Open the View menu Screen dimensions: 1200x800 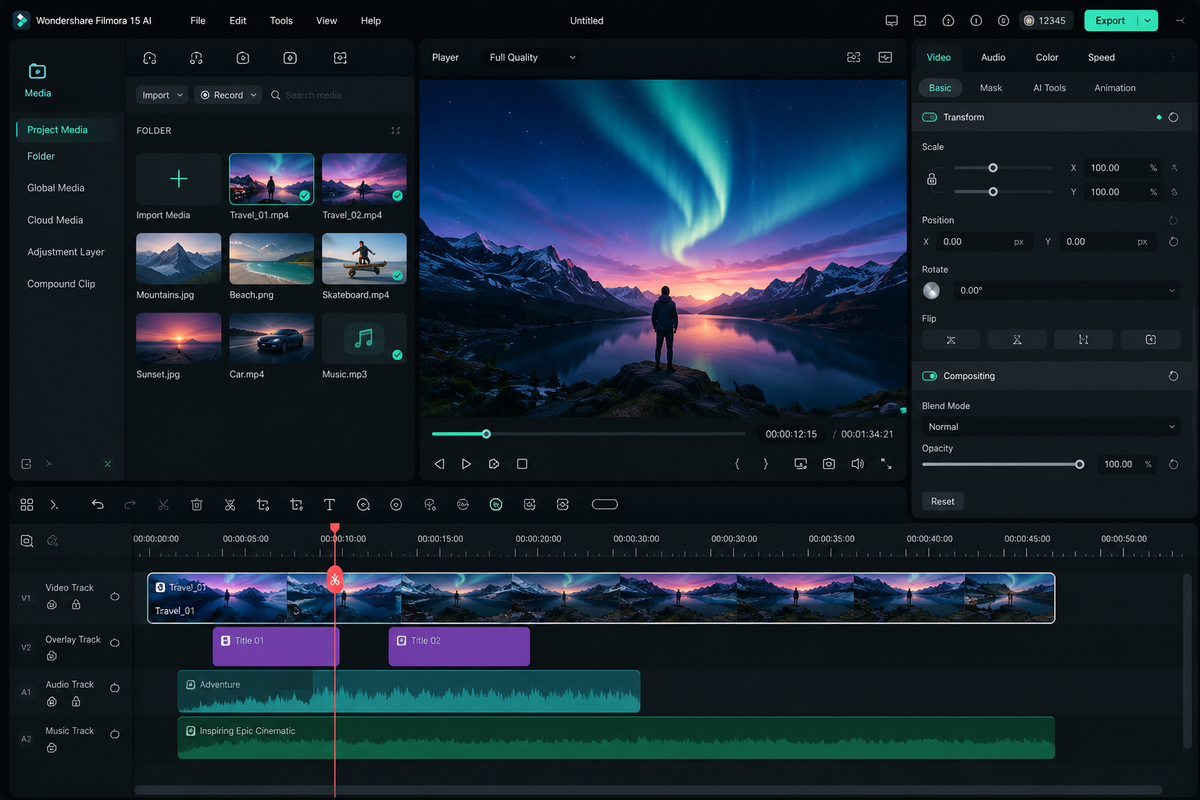(327, 20)
